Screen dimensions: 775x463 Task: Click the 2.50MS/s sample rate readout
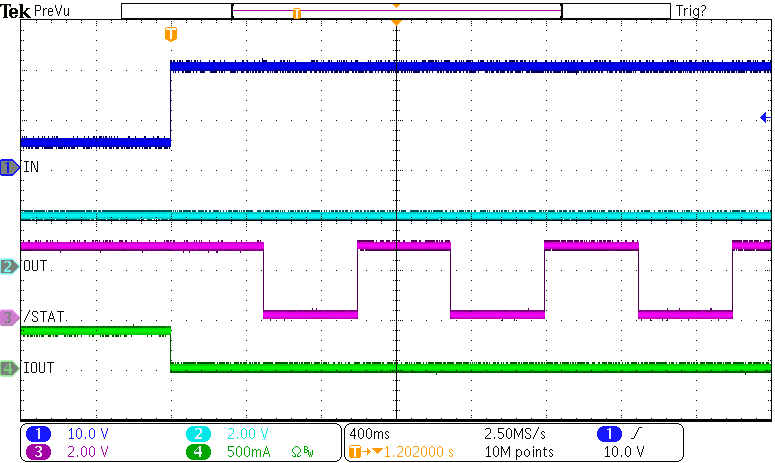click(x=515, y=434)
